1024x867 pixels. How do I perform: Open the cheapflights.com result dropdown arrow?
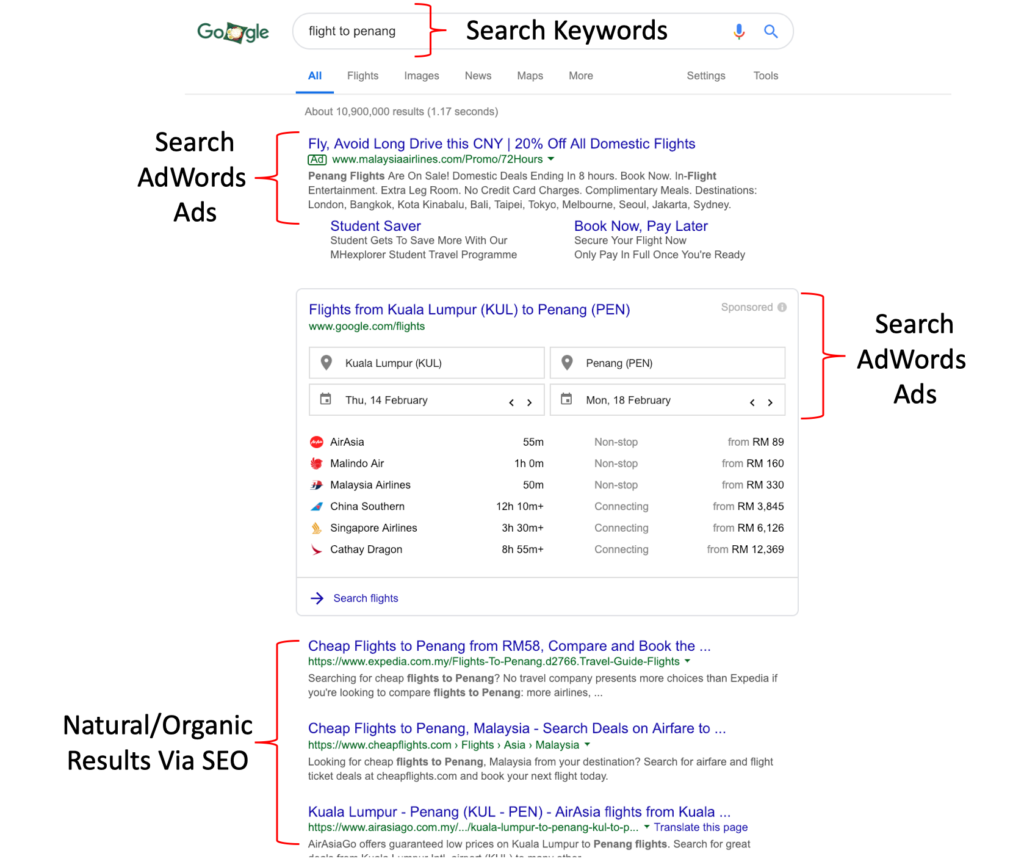[587, 745]
